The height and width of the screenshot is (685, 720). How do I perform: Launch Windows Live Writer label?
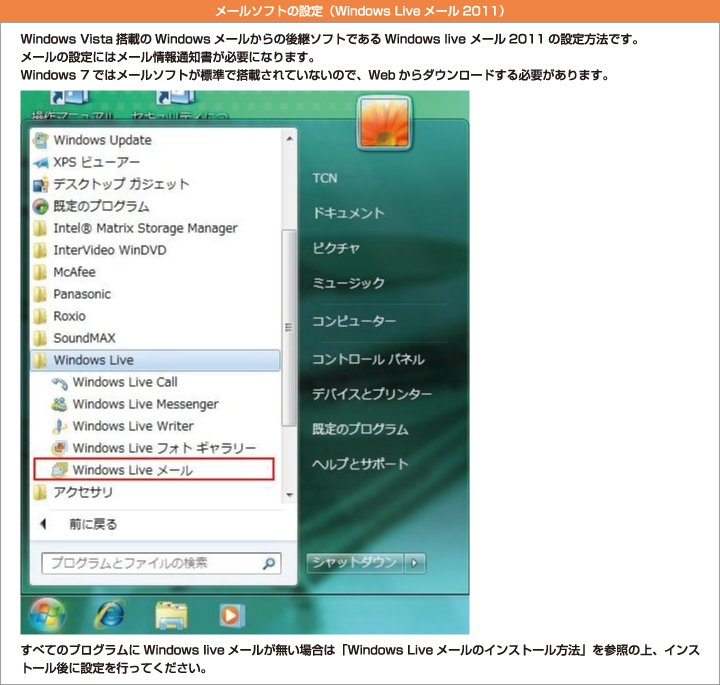tap(133, 427)
